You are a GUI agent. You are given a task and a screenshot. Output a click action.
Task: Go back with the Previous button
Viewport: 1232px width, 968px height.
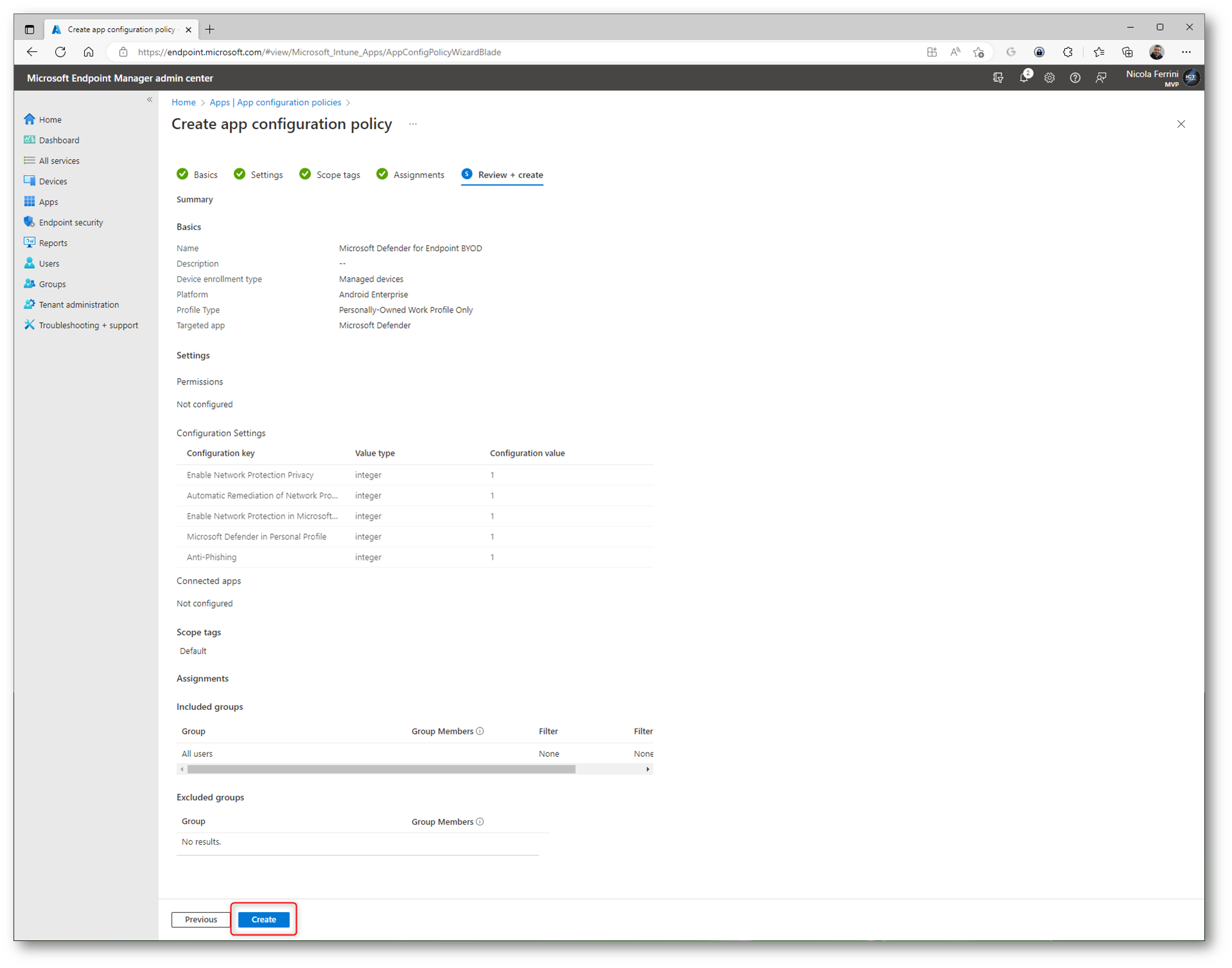click(x=201, y=919)
